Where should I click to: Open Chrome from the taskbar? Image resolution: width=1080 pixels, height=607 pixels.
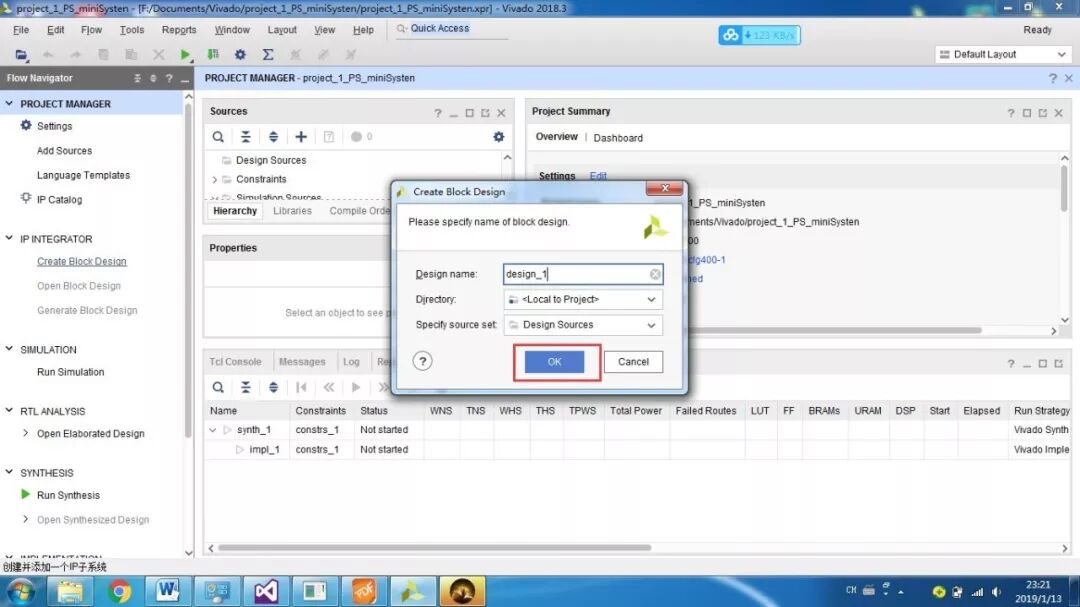pyautogui.click(x=119, y=591)
